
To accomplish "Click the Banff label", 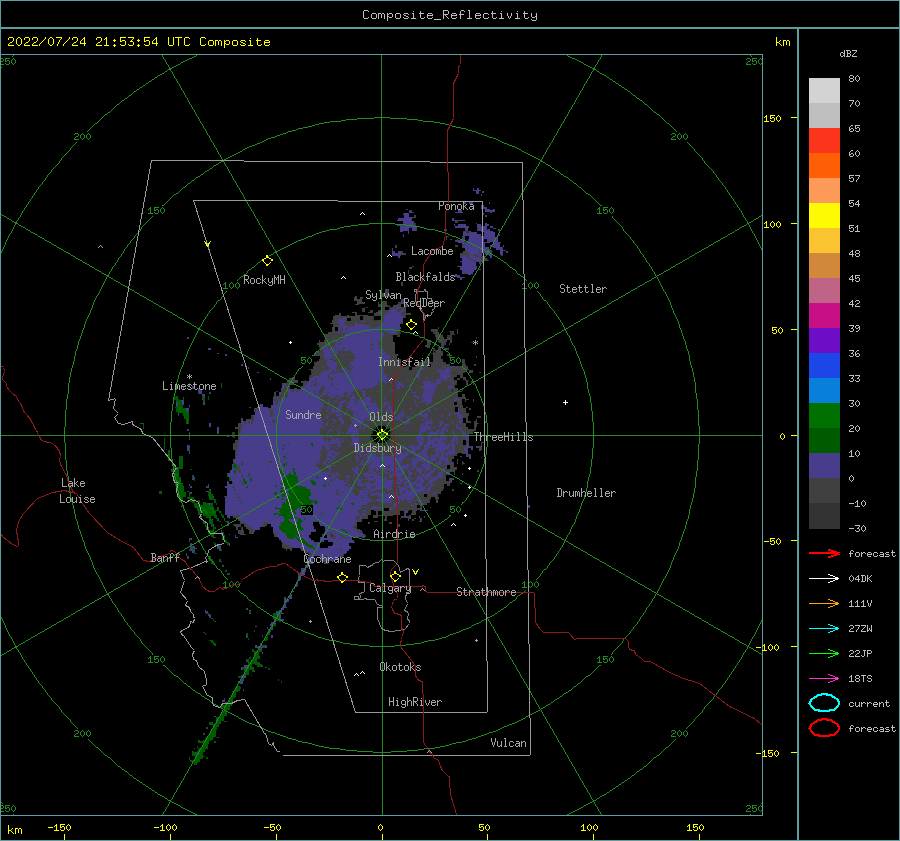I will coord(165,558).
